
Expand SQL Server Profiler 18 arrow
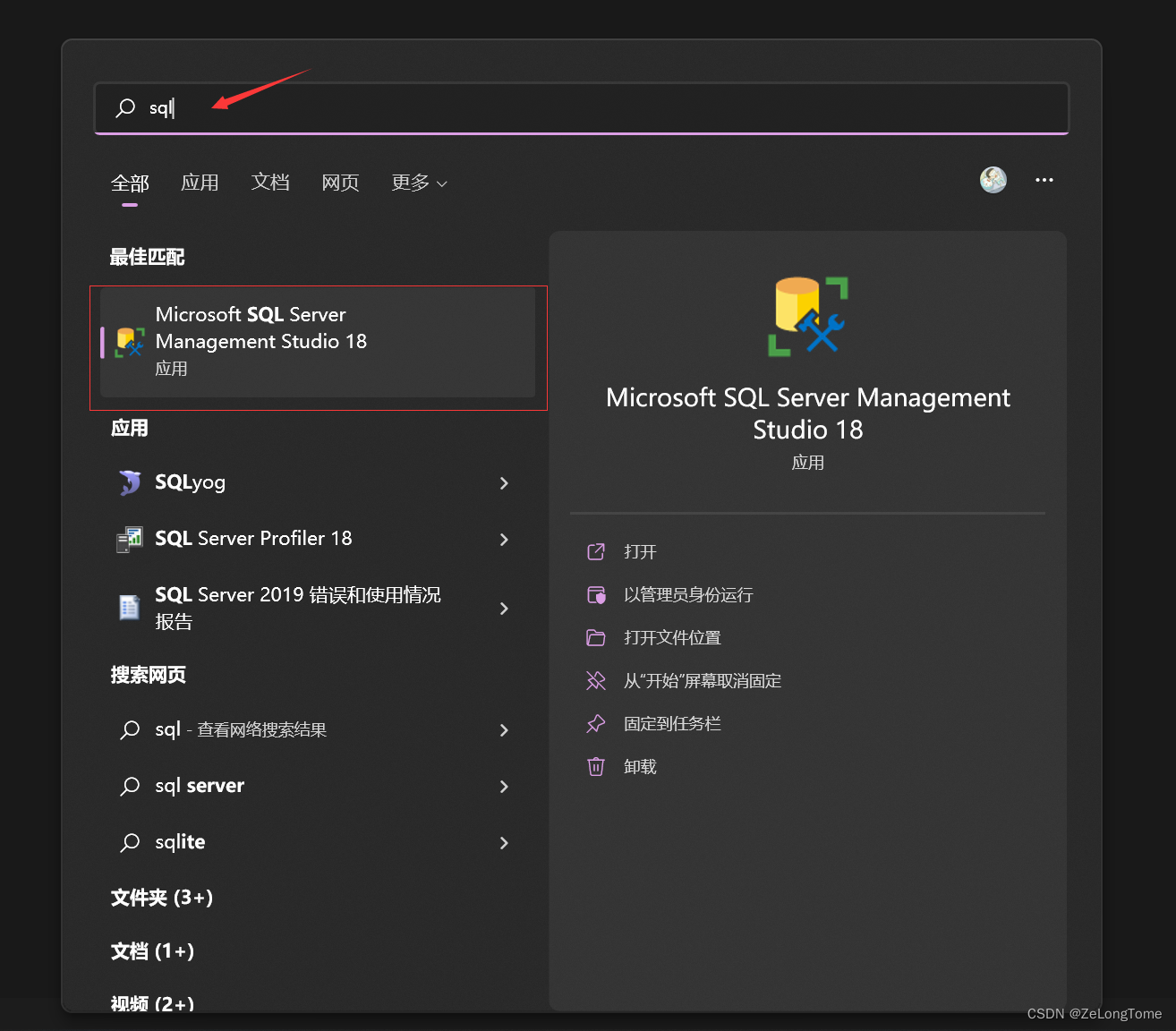click(504, 540)
